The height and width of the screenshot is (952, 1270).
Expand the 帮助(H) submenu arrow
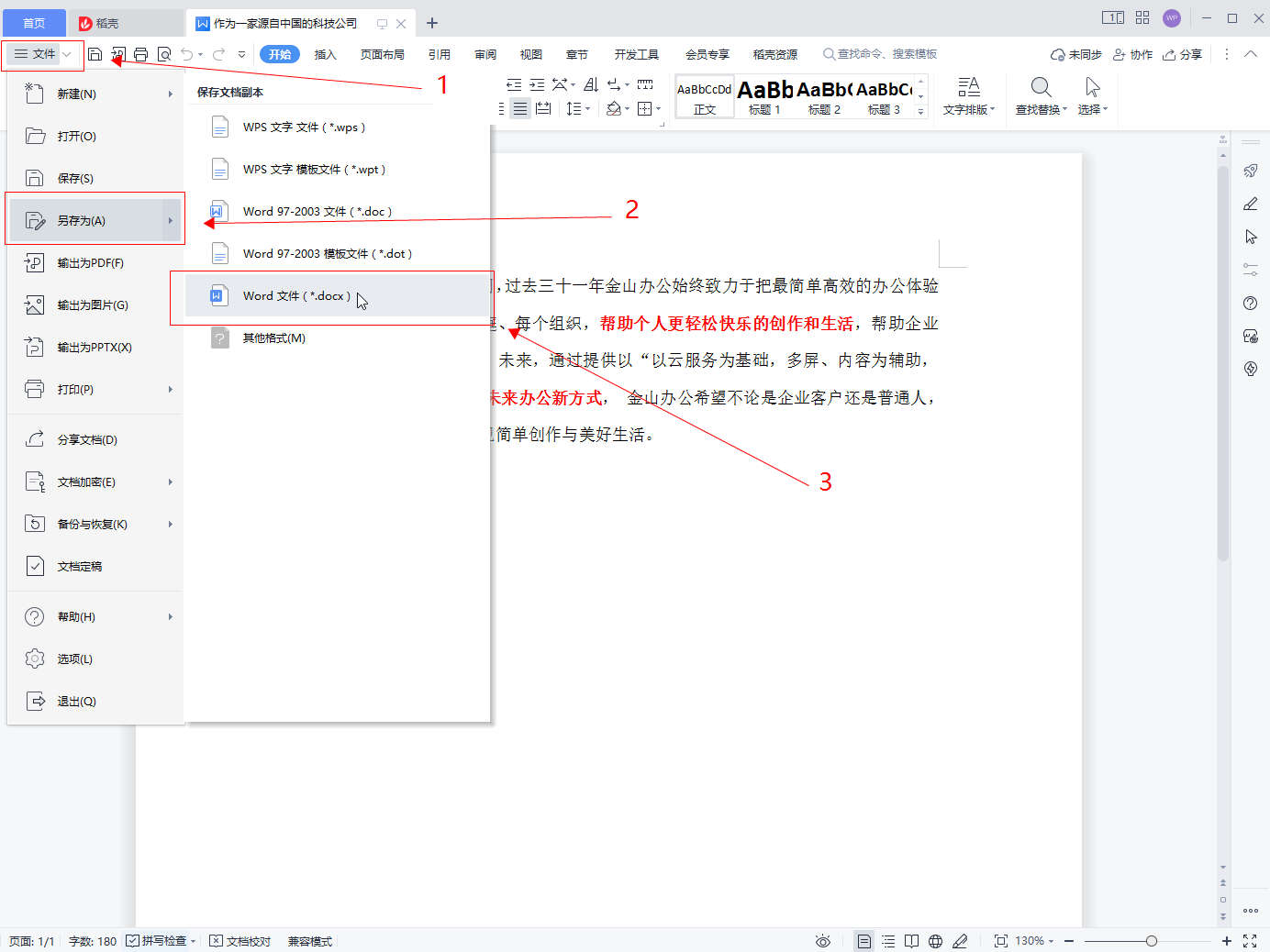[x=171, y=616]
